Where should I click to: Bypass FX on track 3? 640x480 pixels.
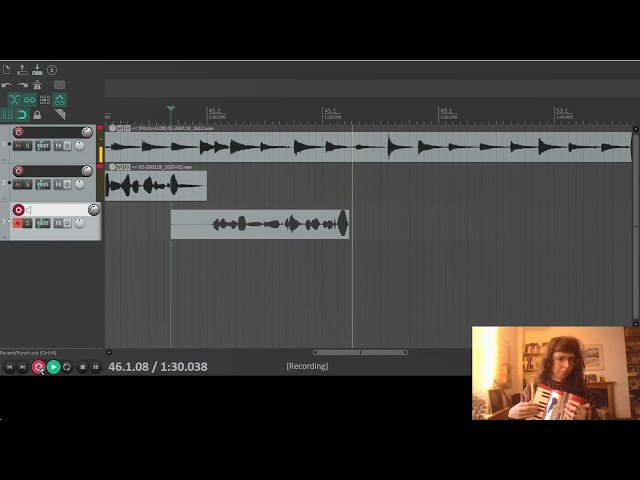(x=67, y=223)
